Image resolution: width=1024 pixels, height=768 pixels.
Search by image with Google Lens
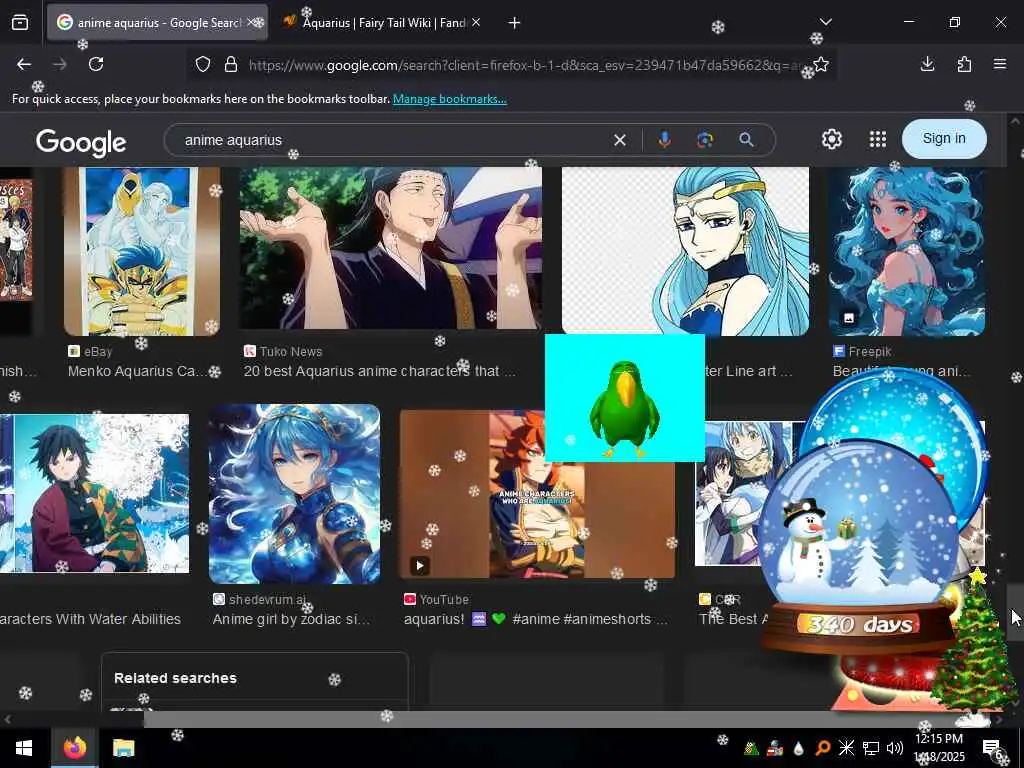(705, 140)
